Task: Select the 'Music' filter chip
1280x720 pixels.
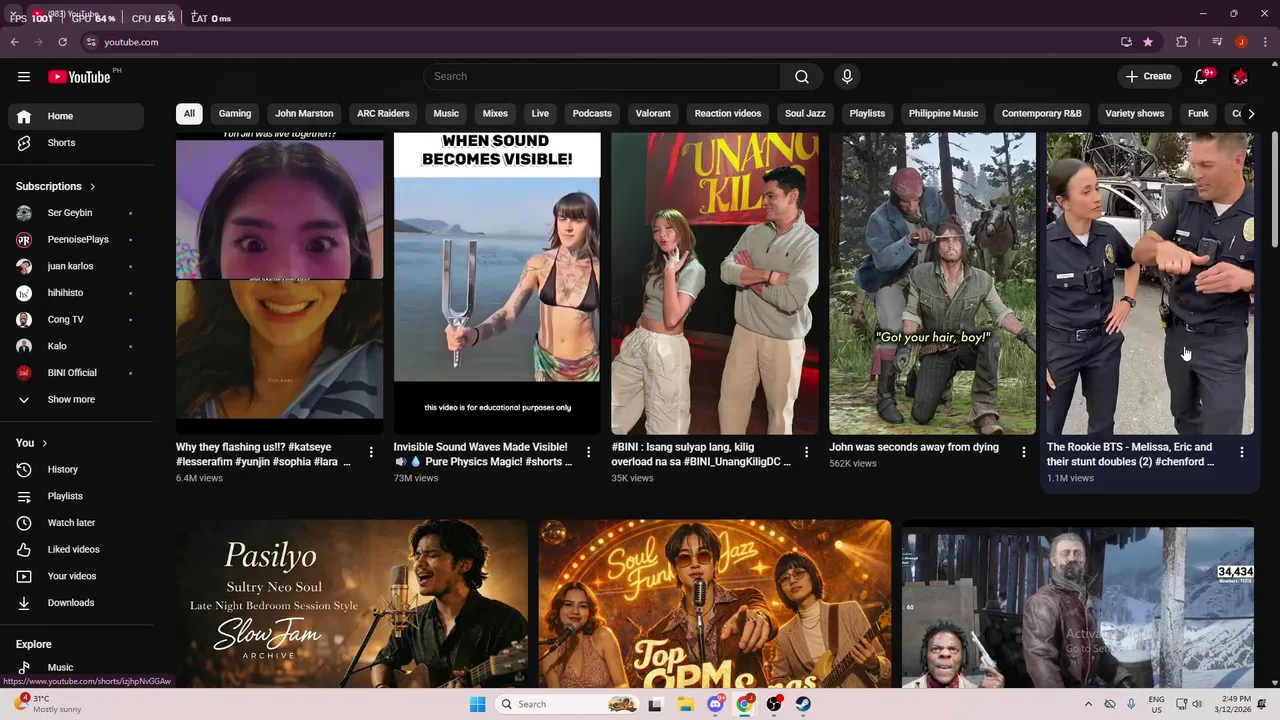Action: tap(446, 114)
